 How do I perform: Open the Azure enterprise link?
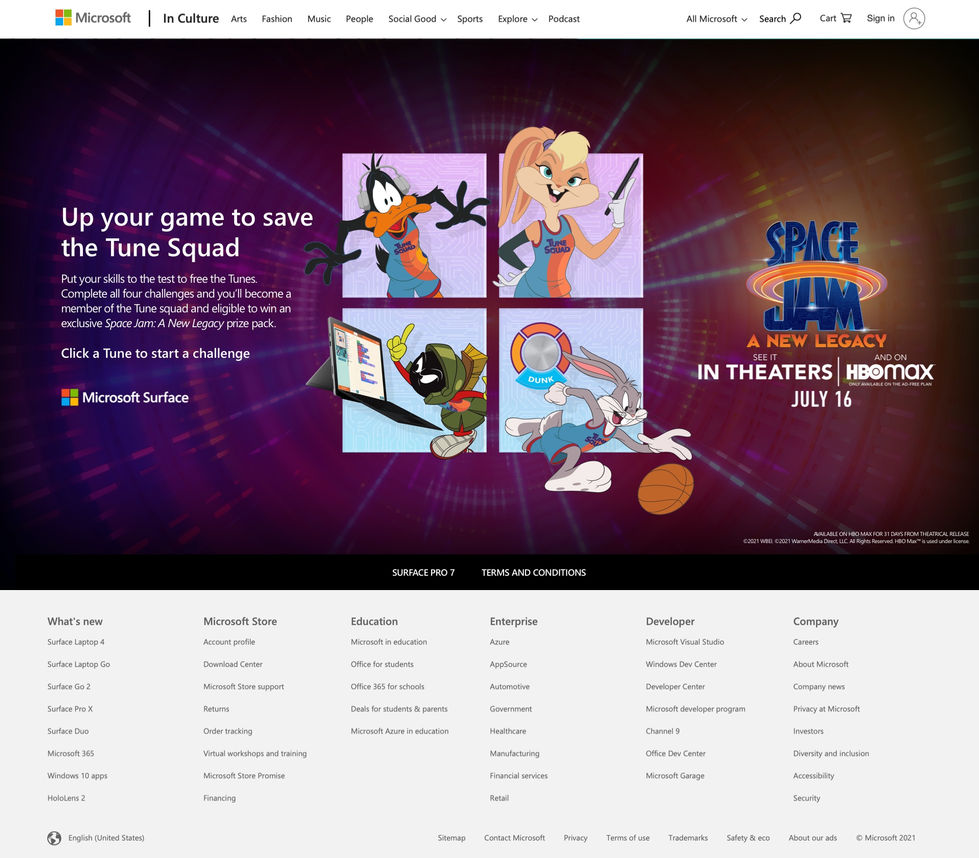click(x=499, y=642)
